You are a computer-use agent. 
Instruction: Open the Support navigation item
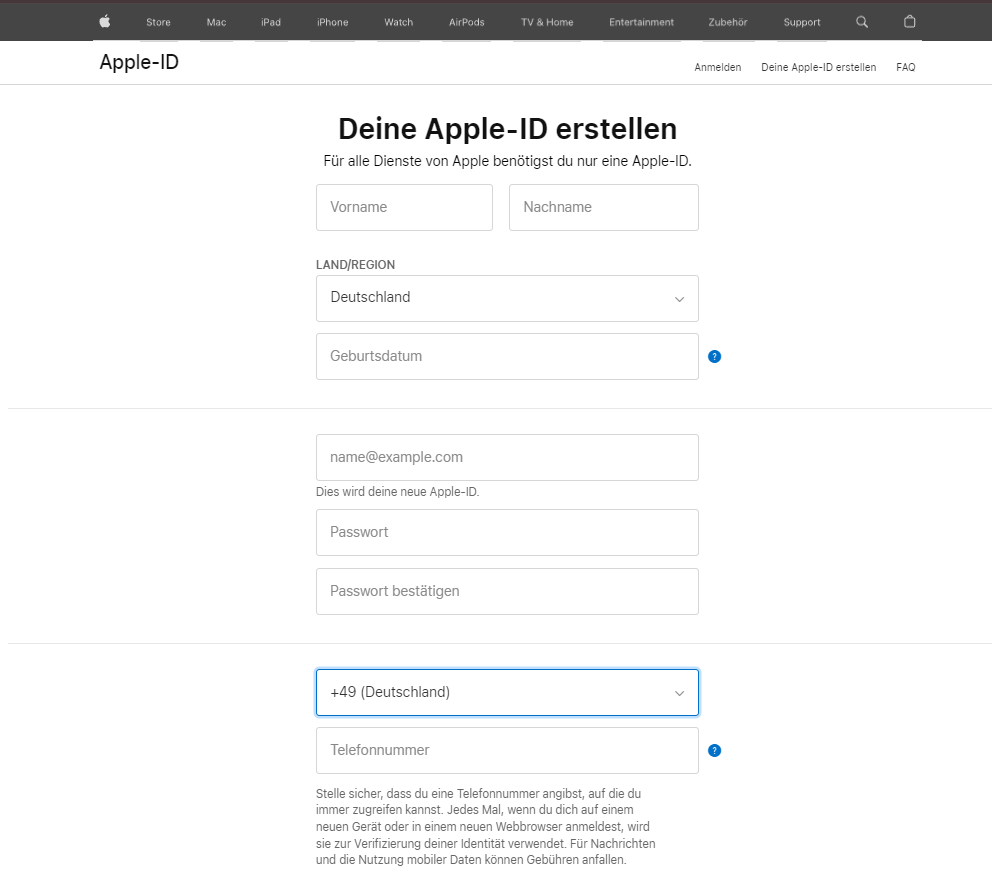click(x=802, y=22)
